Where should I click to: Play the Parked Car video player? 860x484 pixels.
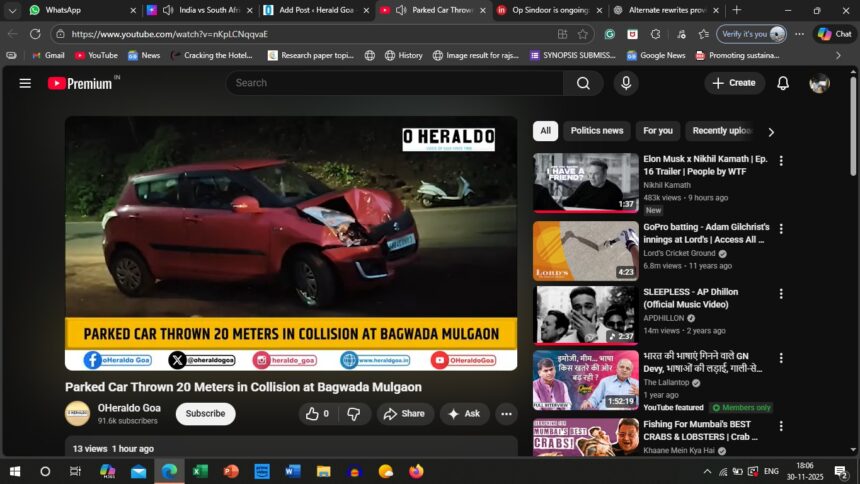pyautogui.click(x=291, y=243)
